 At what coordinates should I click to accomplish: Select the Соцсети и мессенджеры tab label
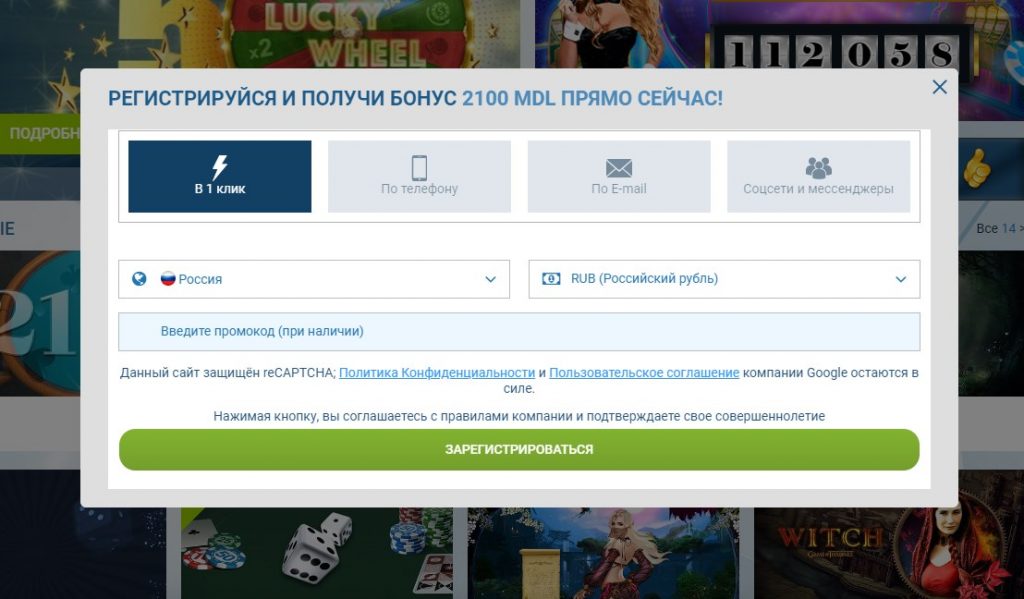pos(818,189)
